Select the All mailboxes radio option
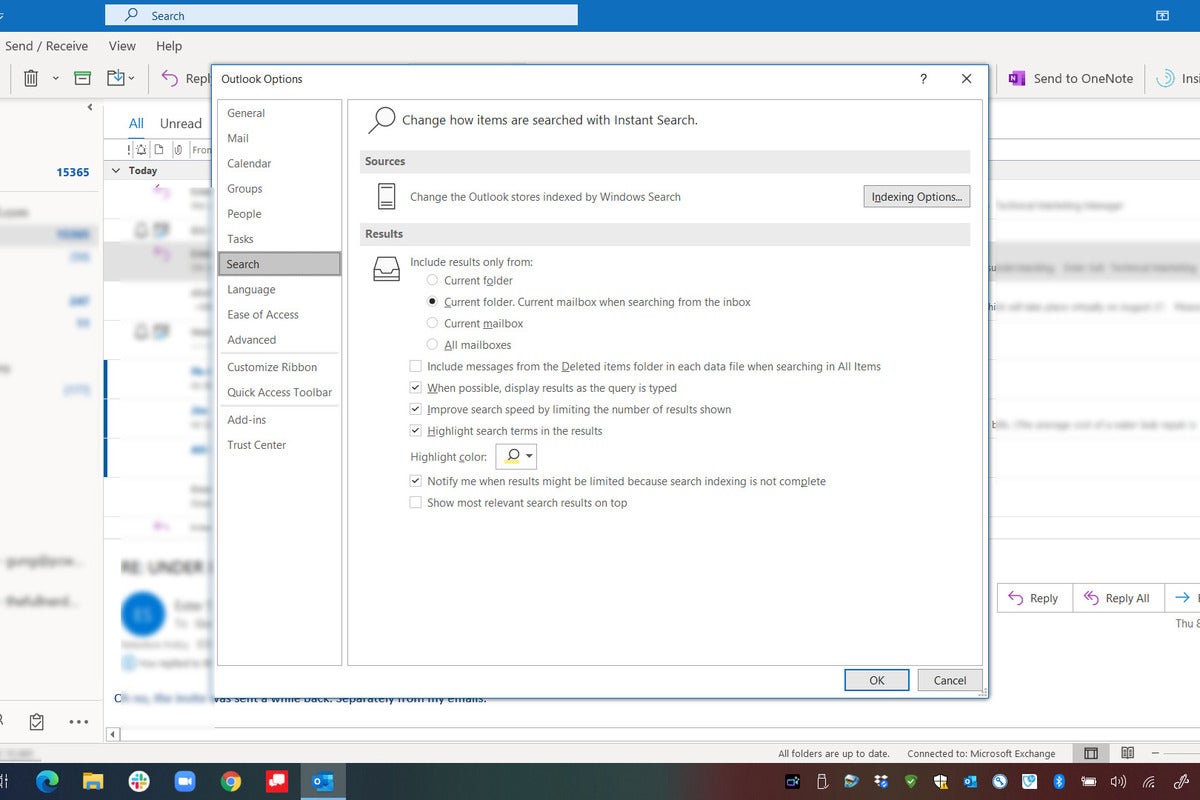Image resolution: width=1200 pixels, height=800 pixels. pos(432,345)
